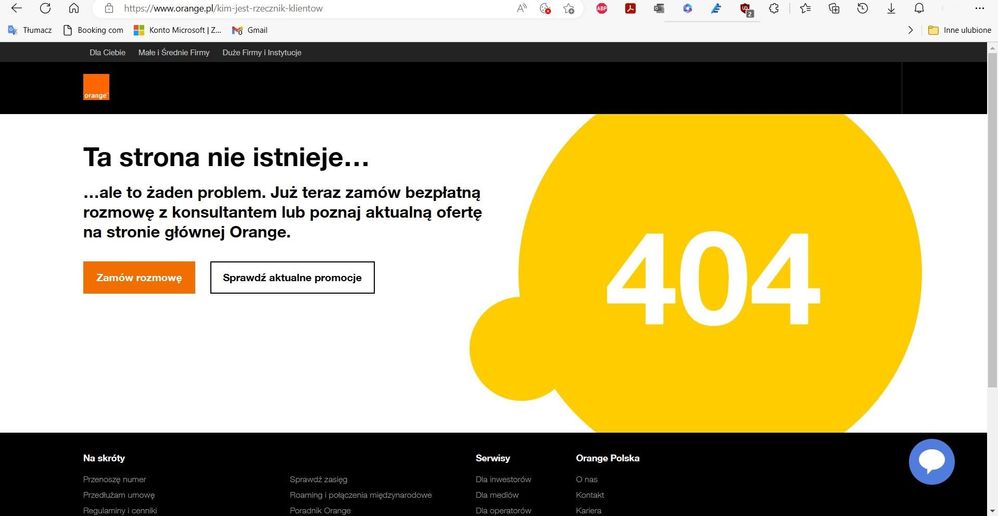The width and height of the screenshot is (998, 516).
Task: Open browser History clock icon
Action: coord(862,8)
